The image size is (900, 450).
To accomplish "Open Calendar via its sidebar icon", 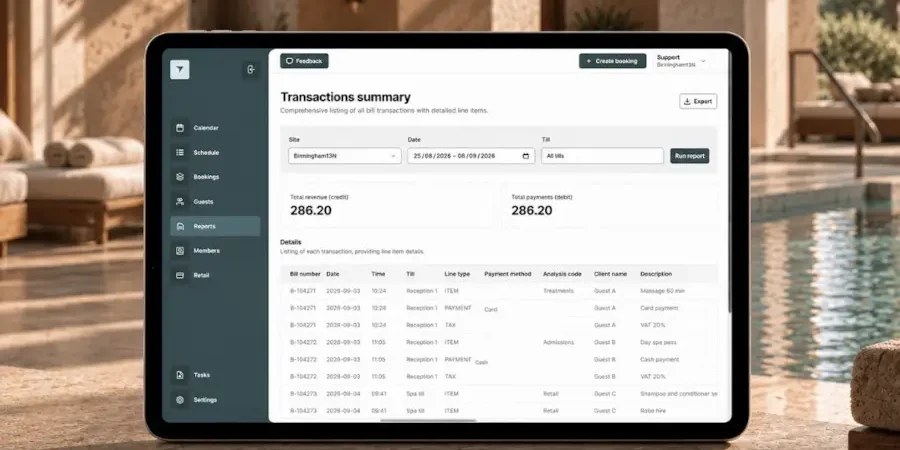I will click(180, 128).
